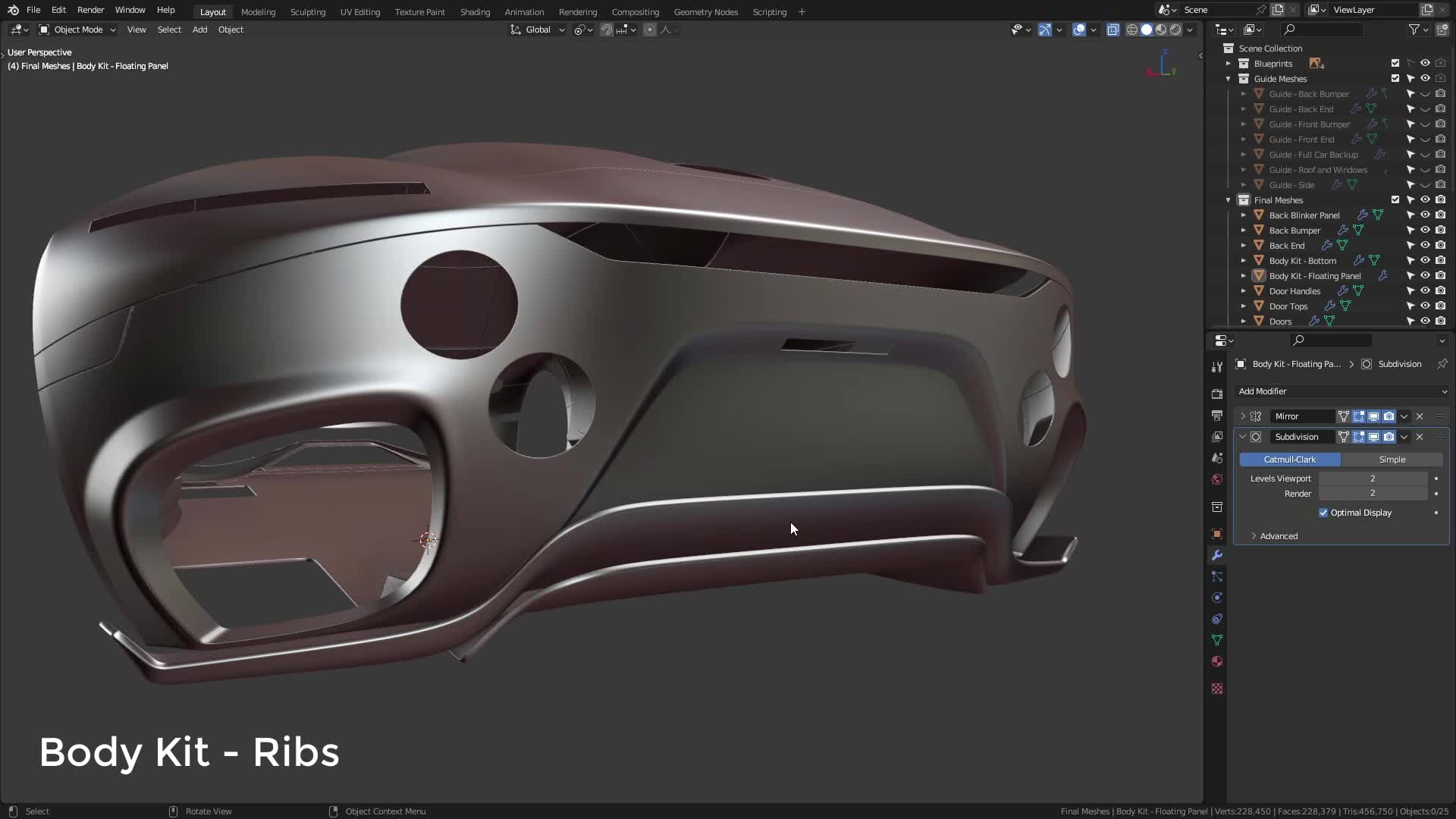This screenshot has height=819, width=1456.
Task: Open the Add menu in viewport
Action: pyautogui.click(x=199, y=30)
